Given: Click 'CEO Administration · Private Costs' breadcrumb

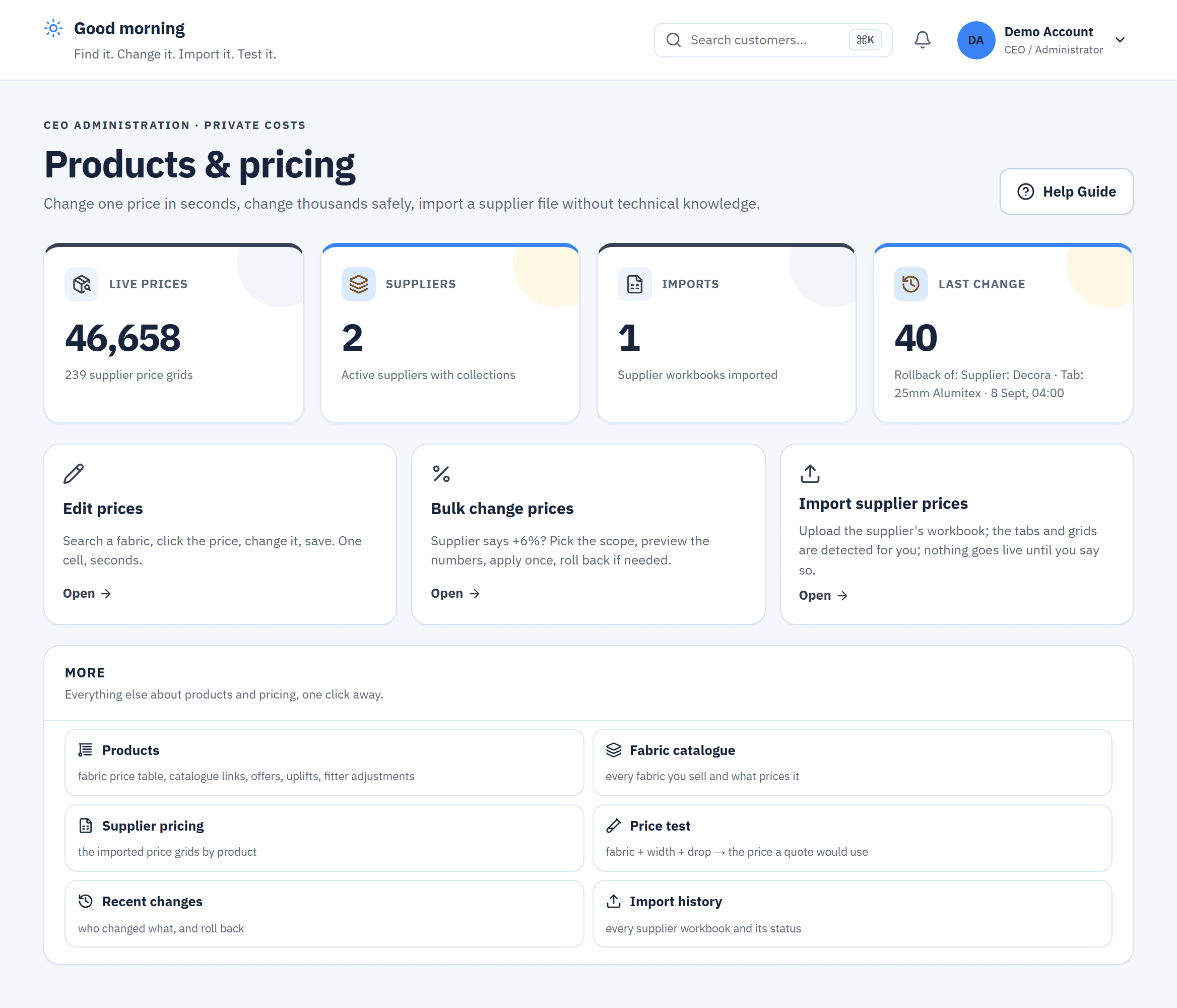Looking at the screenshot, I should (x=175, y=125).
